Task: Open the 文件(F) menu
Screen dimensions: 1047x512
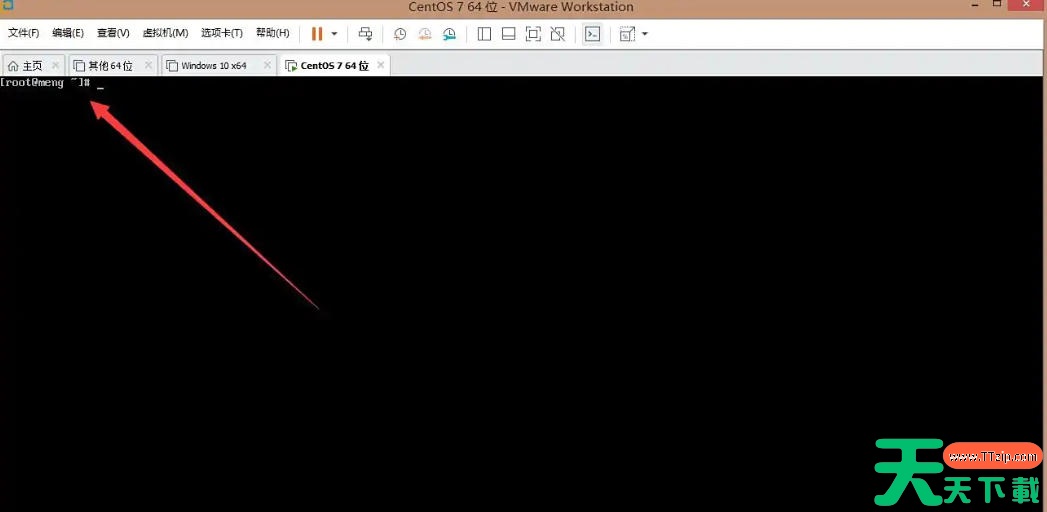Action: coord(23,33)
